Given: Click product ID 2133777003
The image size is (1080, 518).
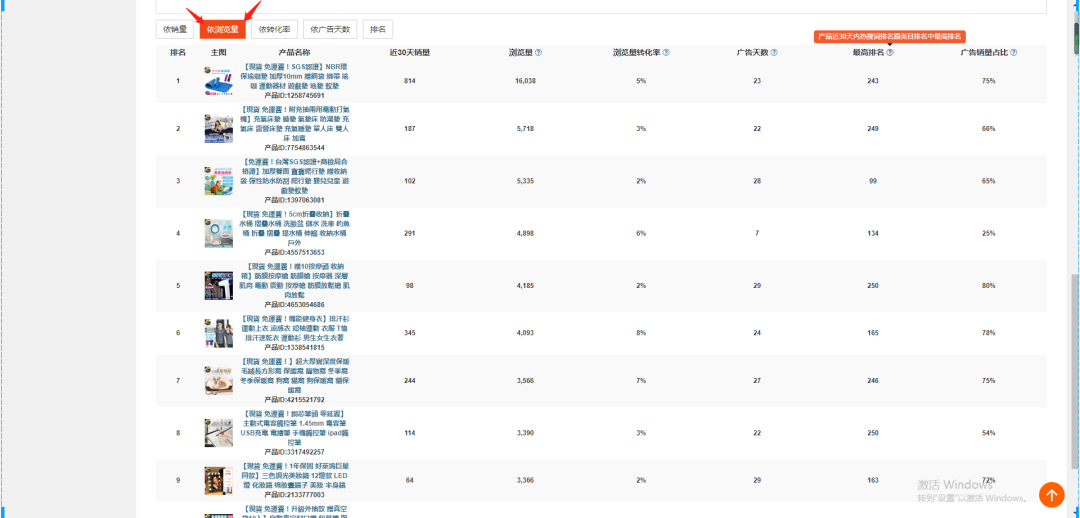Looking at the screenshot, I should (x=294, y=495).
